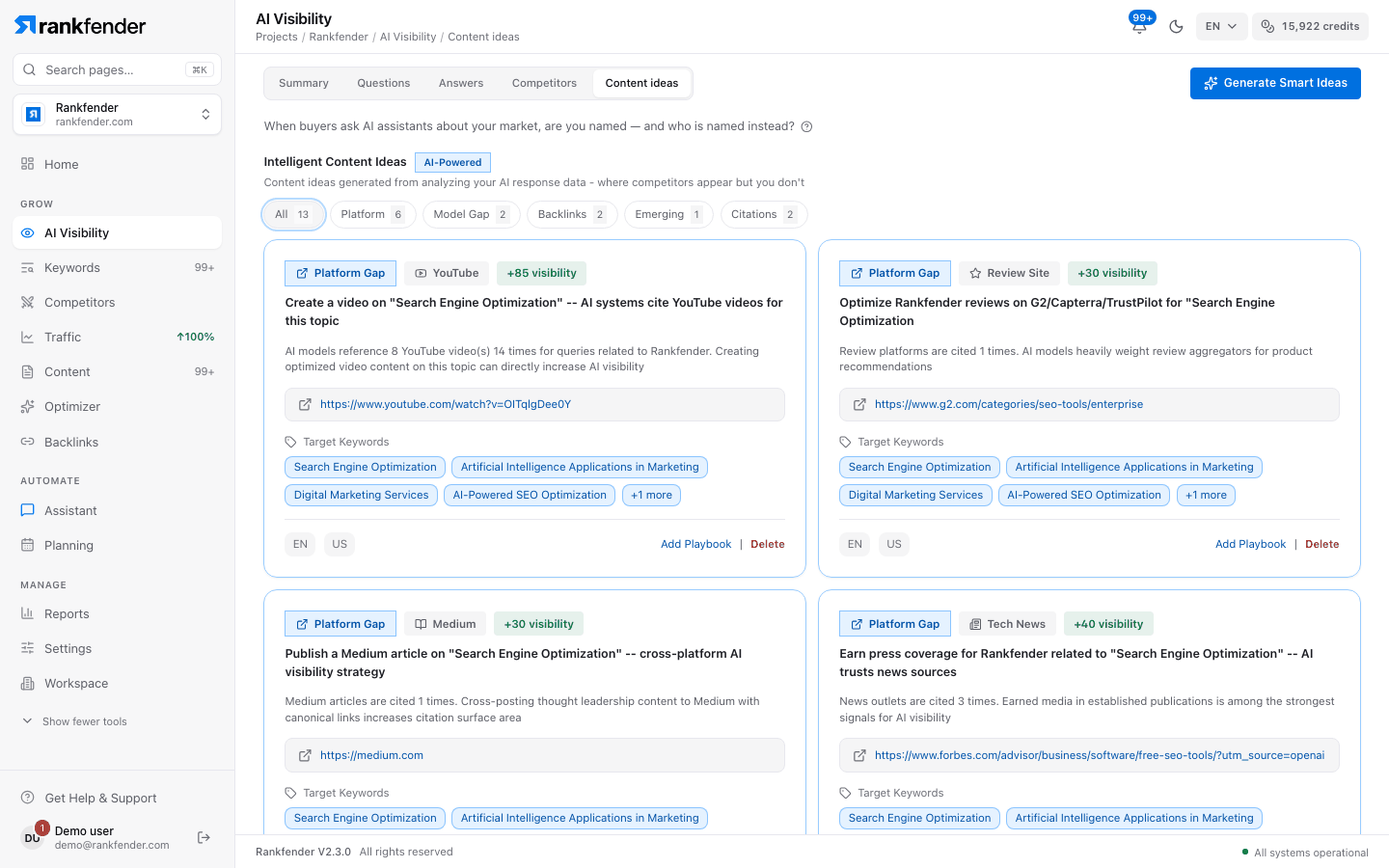Click the logout icon next to Demo user
The height and width of the screenshot is (868, 1389).
click(204, 837)
